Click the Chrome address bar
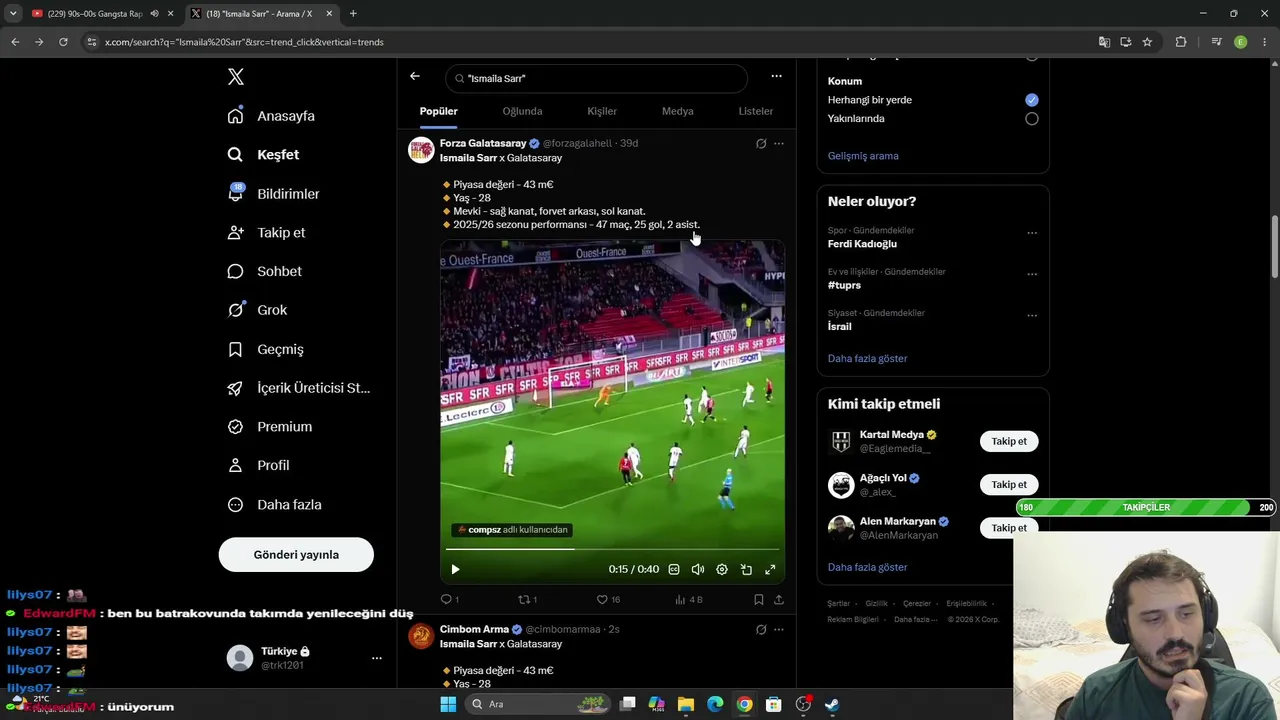This screenshot has height=720, width=1280. tap(590, 42)
